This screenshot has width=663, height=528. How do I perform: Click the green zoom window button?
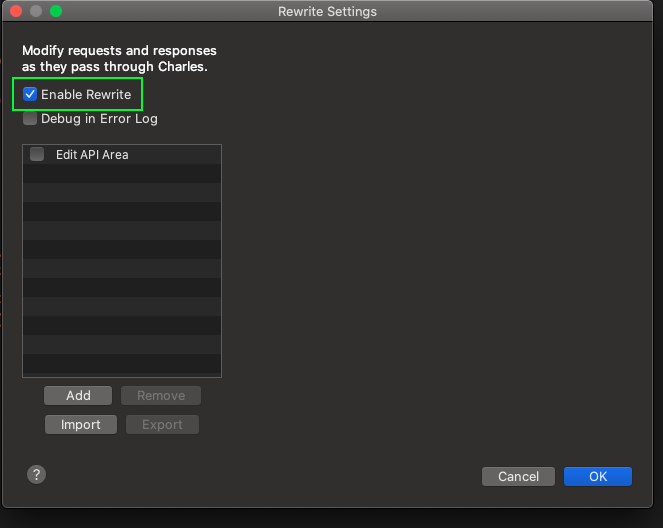pos(56,11)
